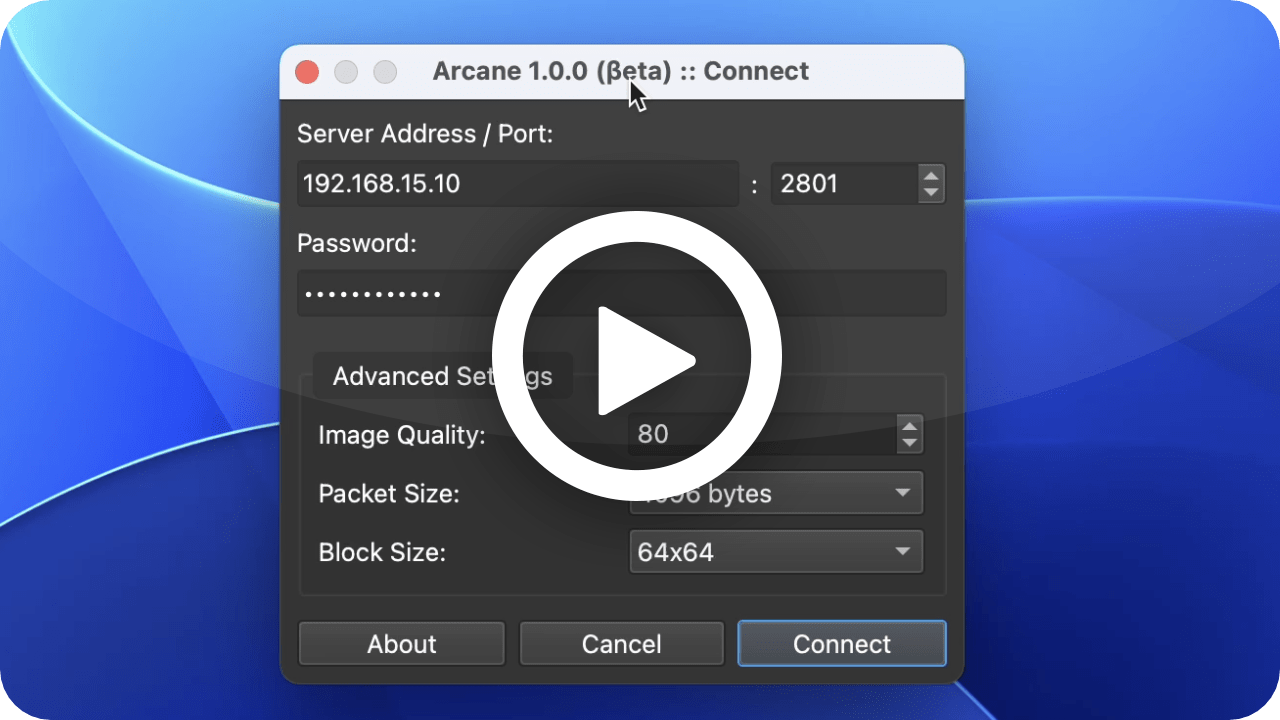Click the Connect button

click(x=842, y=644)
